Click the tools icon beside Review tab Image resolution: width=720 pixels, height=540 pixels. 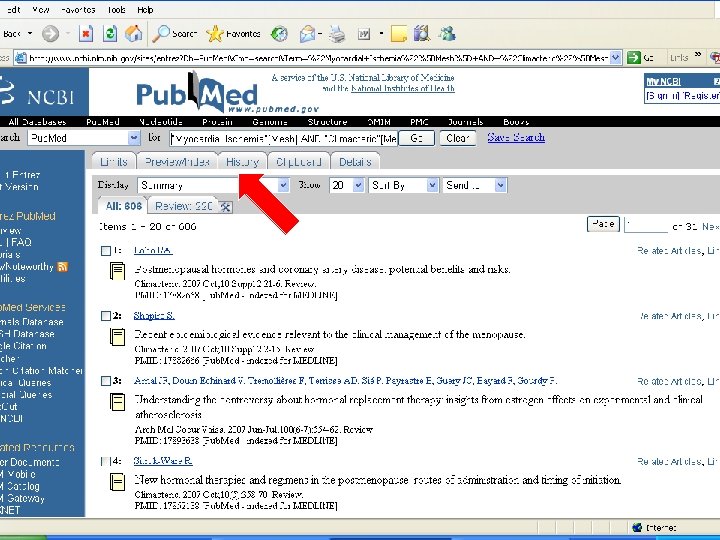(x=225, y=207)
